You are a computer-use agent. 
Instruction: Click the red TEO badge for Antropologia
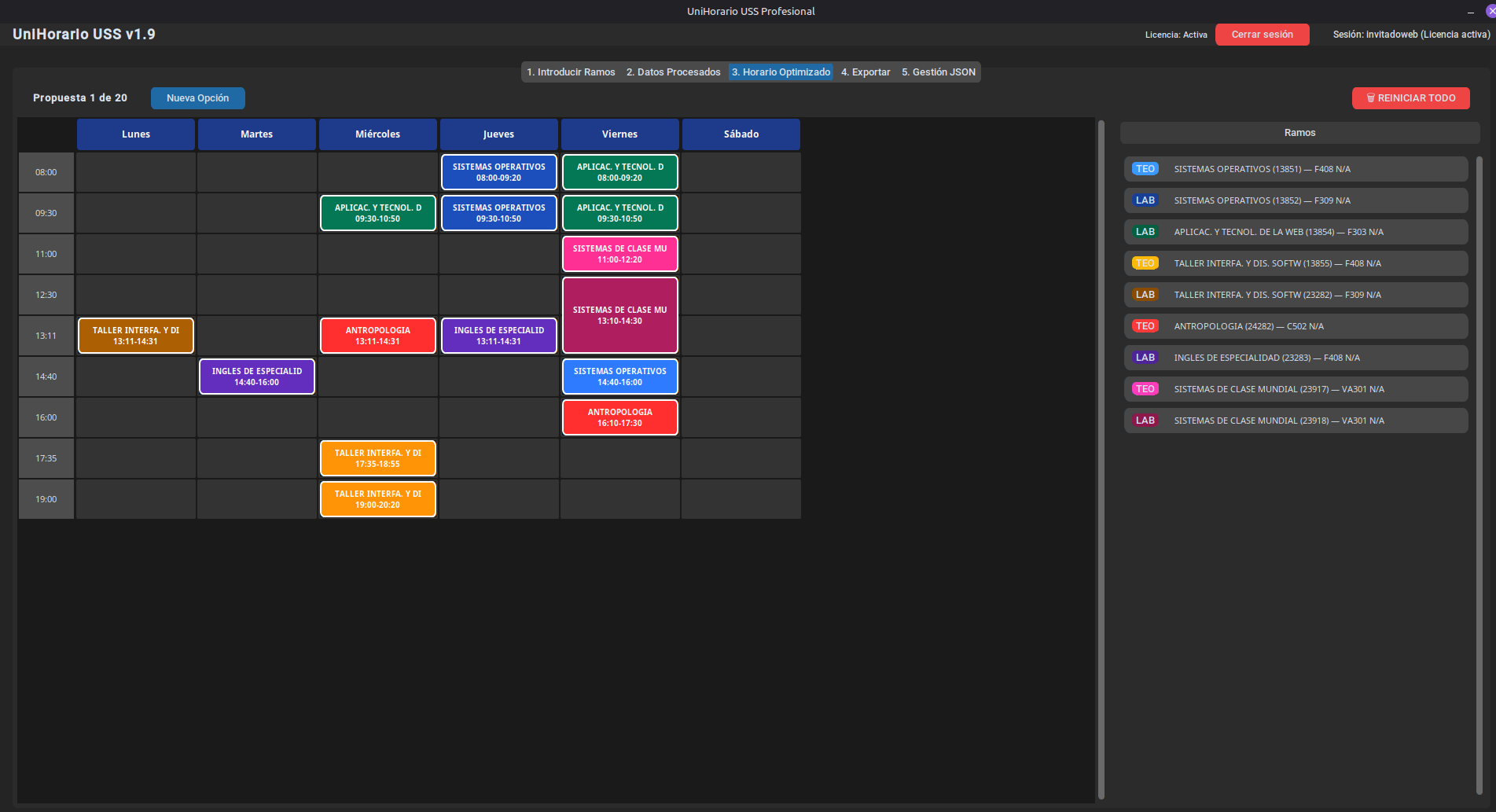(x=1145, y=326)
